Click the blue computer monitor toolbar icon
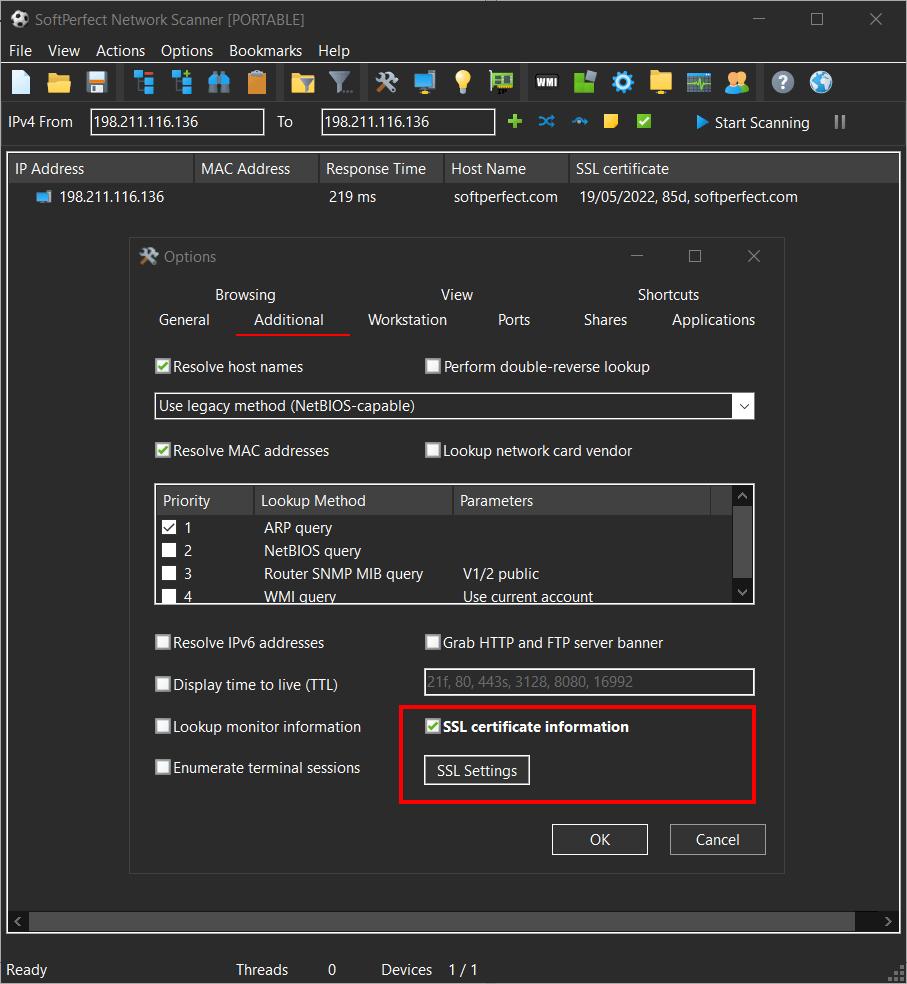This screenshot has height=984, width=907. tap(425, 82)
